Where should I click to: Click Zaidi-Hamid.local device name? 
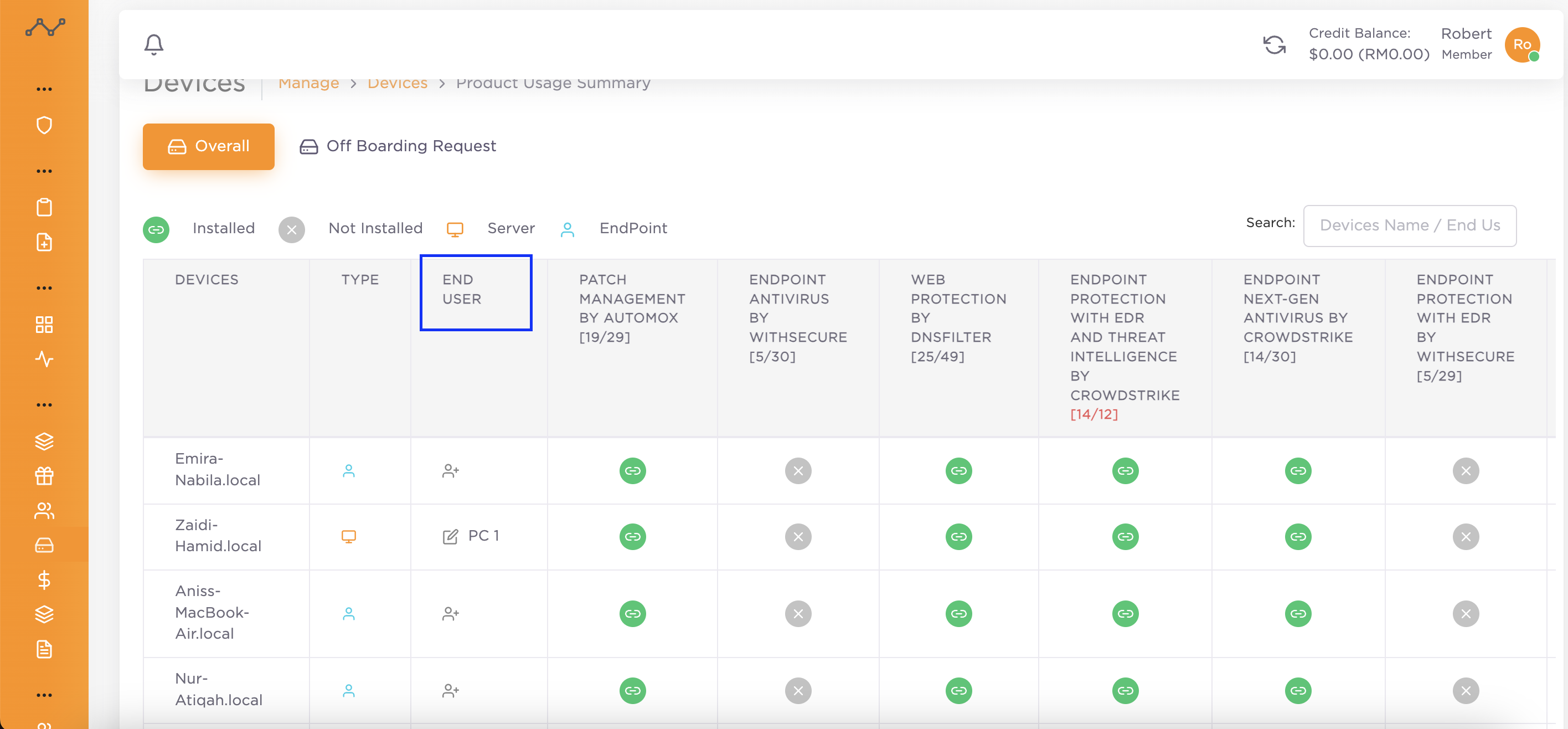pyautogui.click(x=218, y=535)
